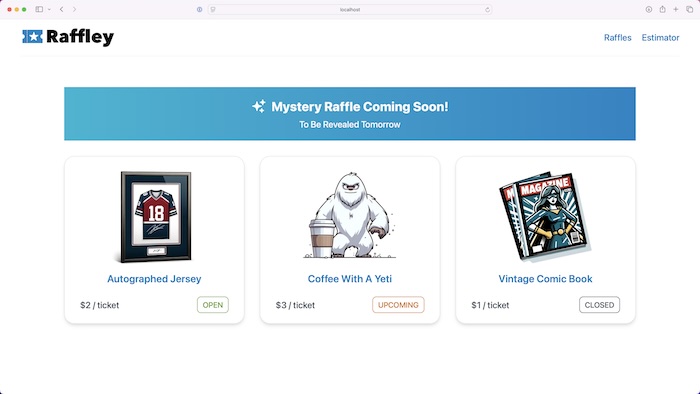Image resolution: width=700 pixels, height=394 pixels.
Task: Click the $2 / ticket price
Action: point(100,305)
